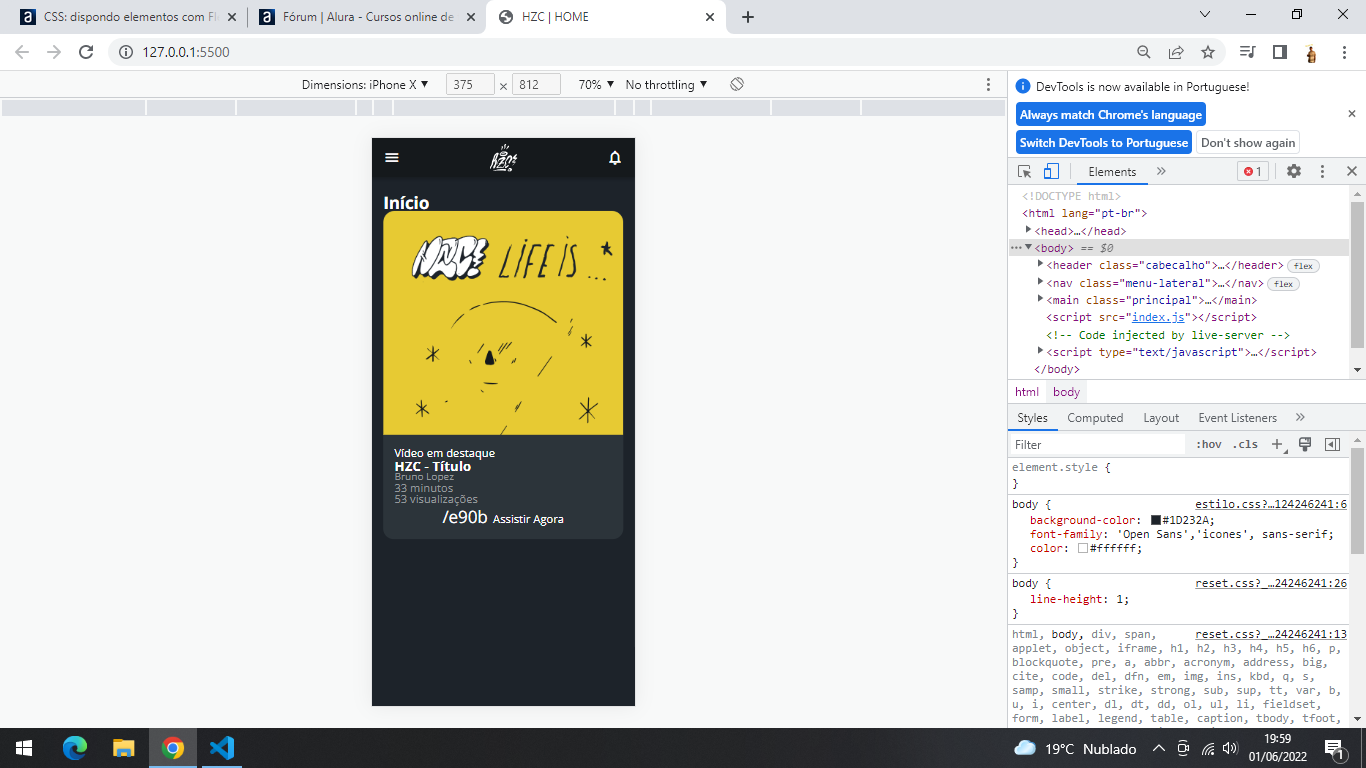Open the estilo.css source link
1366x768 pixels.
(x=1271, y=505)
